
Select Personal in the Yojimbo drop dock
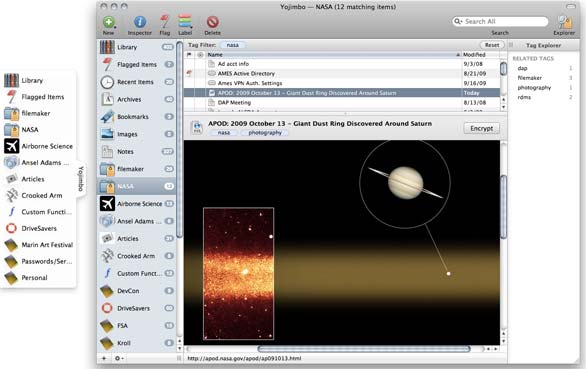[x=39, y=278]
